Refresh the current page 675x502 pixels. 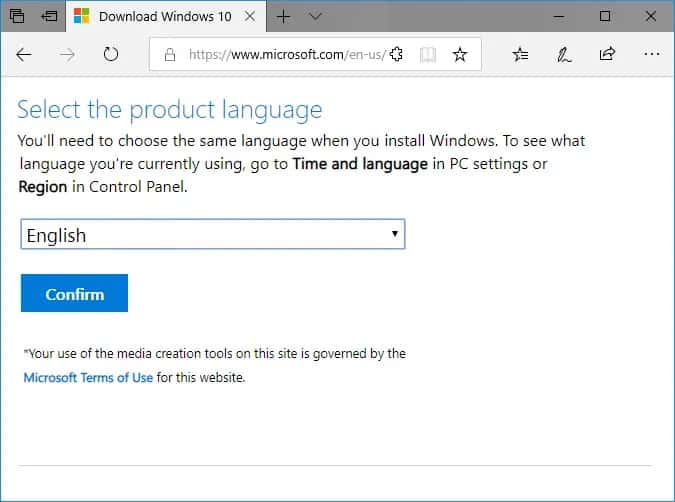point(111,54)
